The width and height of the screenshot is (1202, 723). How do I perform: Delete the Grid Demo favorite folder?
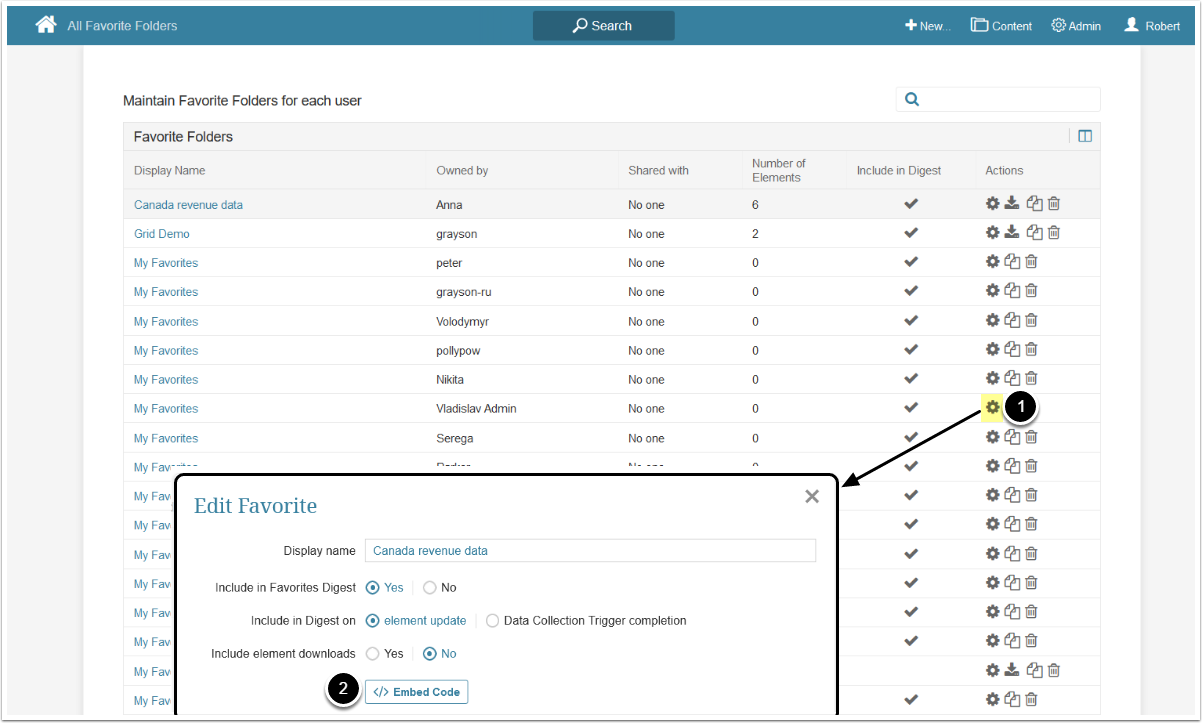[1053, 233]
